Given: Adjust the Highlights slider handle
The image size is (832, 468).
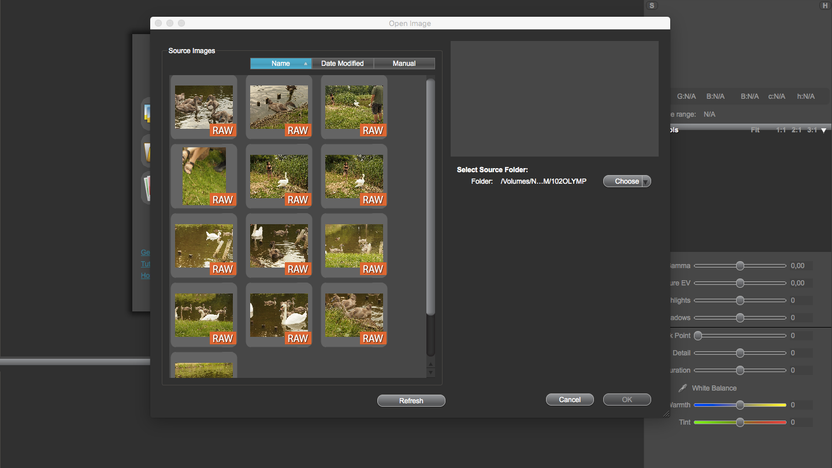Looking at the screenshot, I should point(740,300).
